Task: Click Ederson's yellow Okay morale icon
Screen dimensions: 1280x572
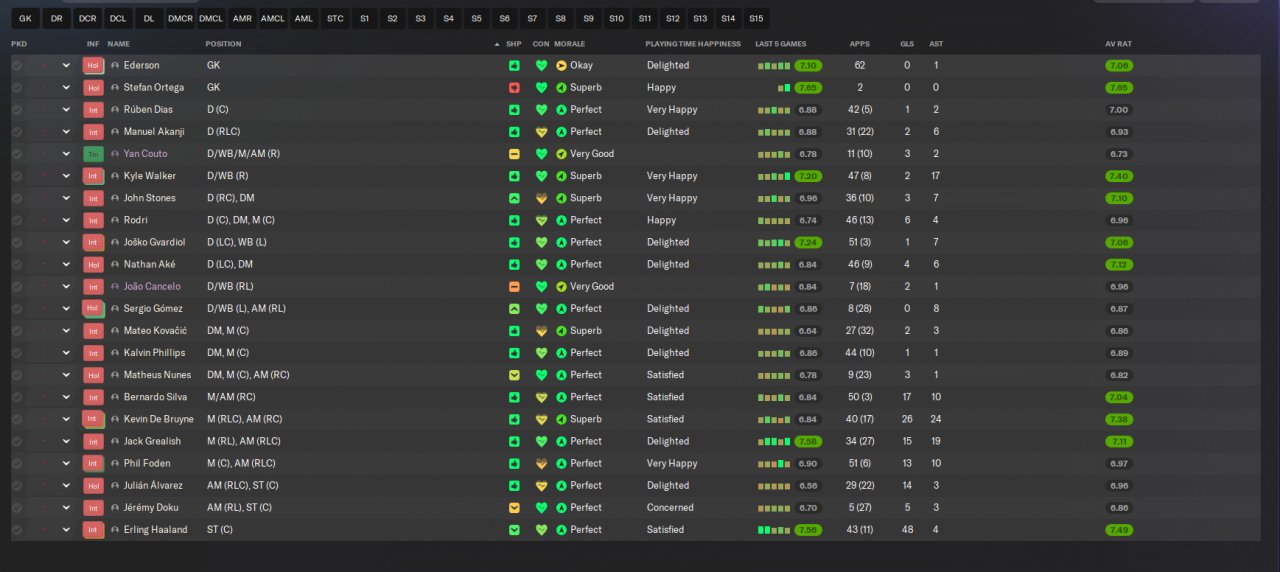Action: tap(561, 66)
